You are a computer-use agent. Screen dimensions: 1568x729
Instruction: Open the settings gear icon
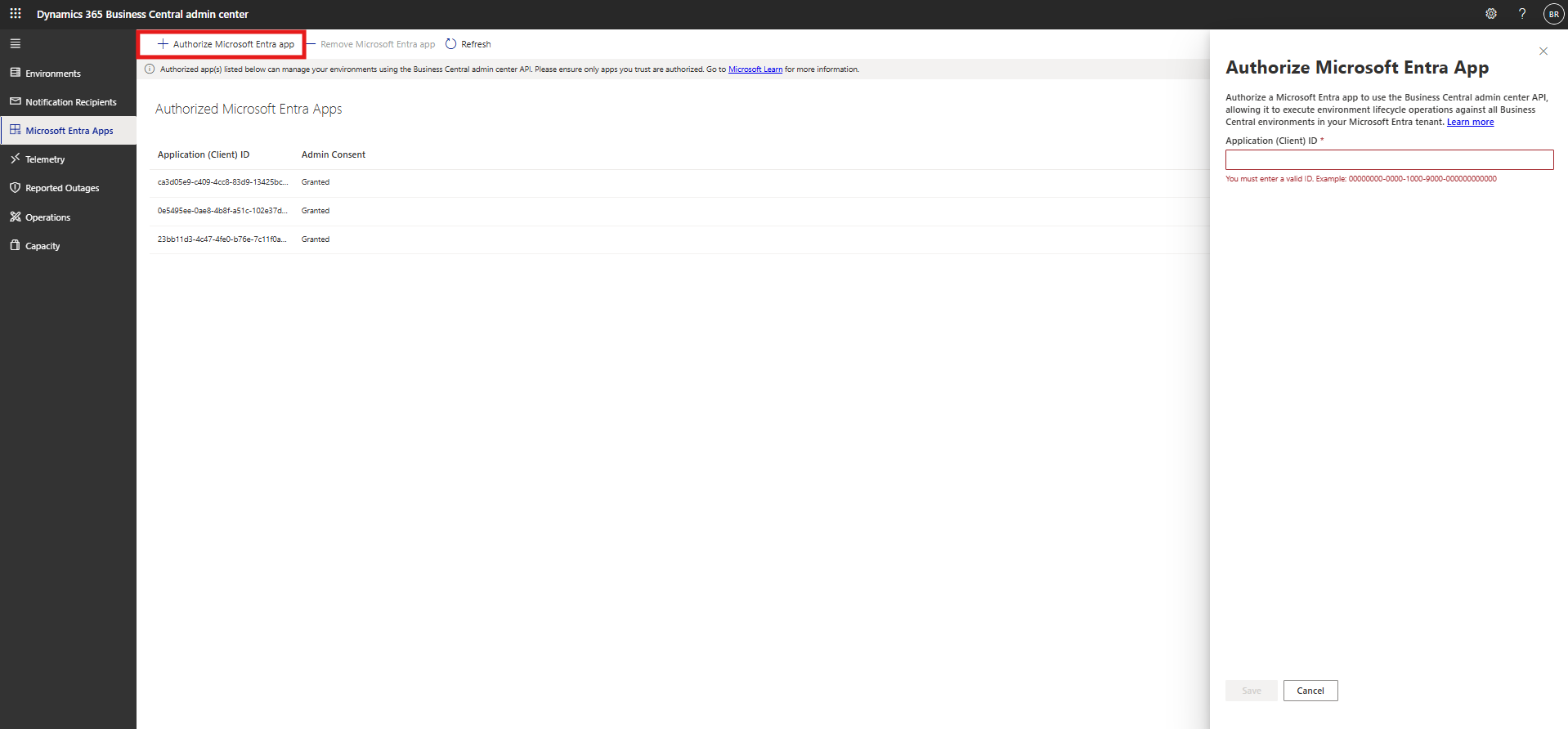(1491, 14)
